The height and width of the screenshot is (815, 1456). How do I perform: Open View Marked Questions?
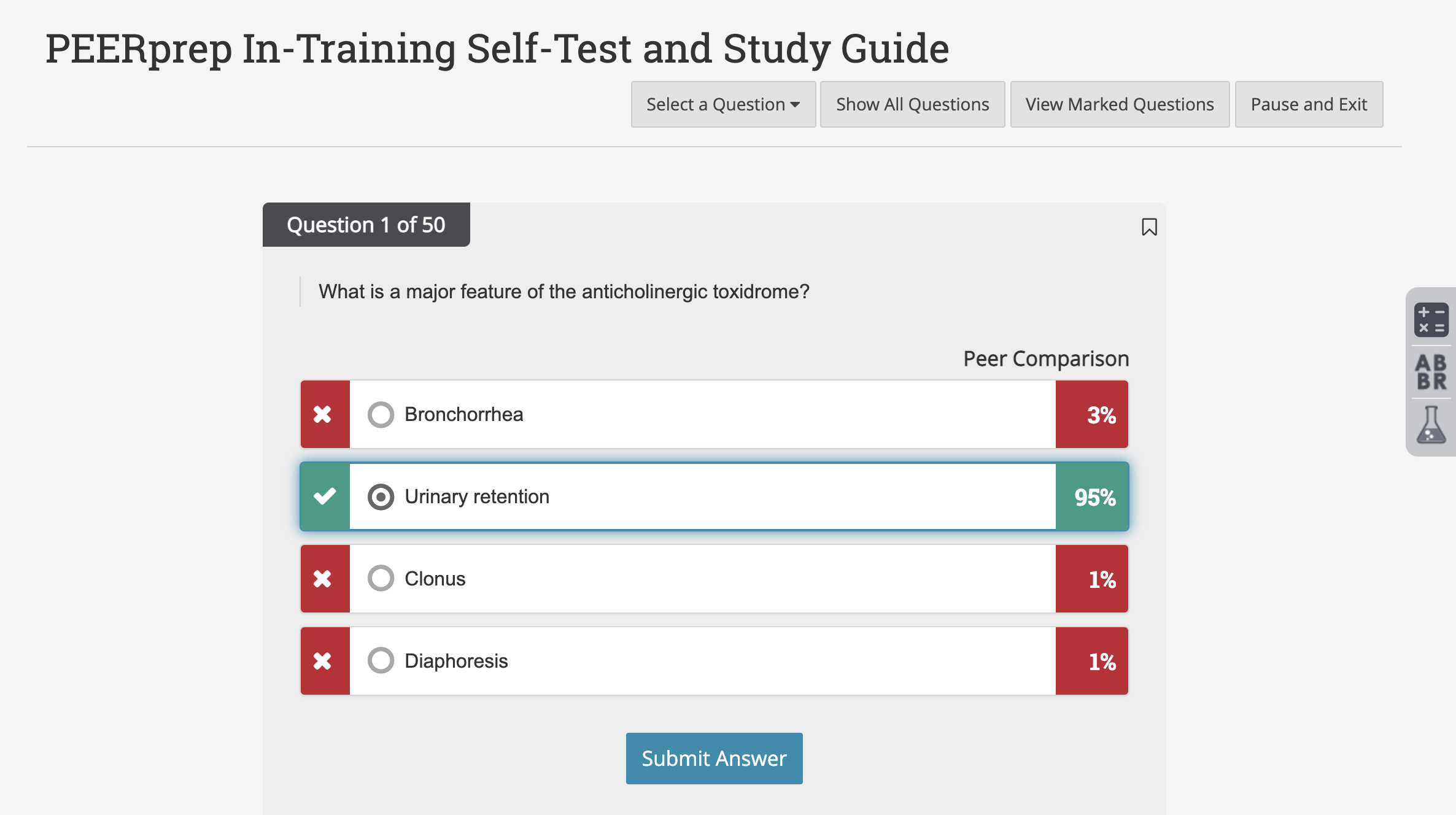[x=1120, y=104]
